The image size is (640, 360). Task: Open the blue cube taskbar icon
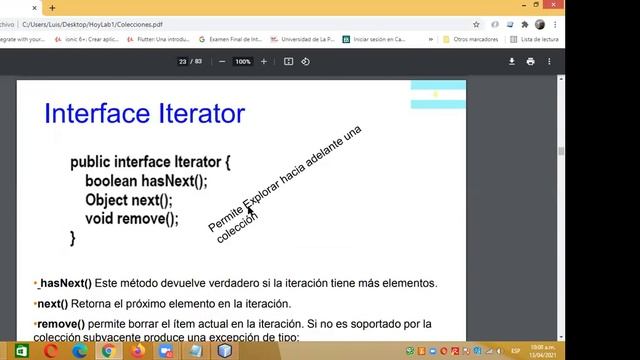[x=224, y=351]
